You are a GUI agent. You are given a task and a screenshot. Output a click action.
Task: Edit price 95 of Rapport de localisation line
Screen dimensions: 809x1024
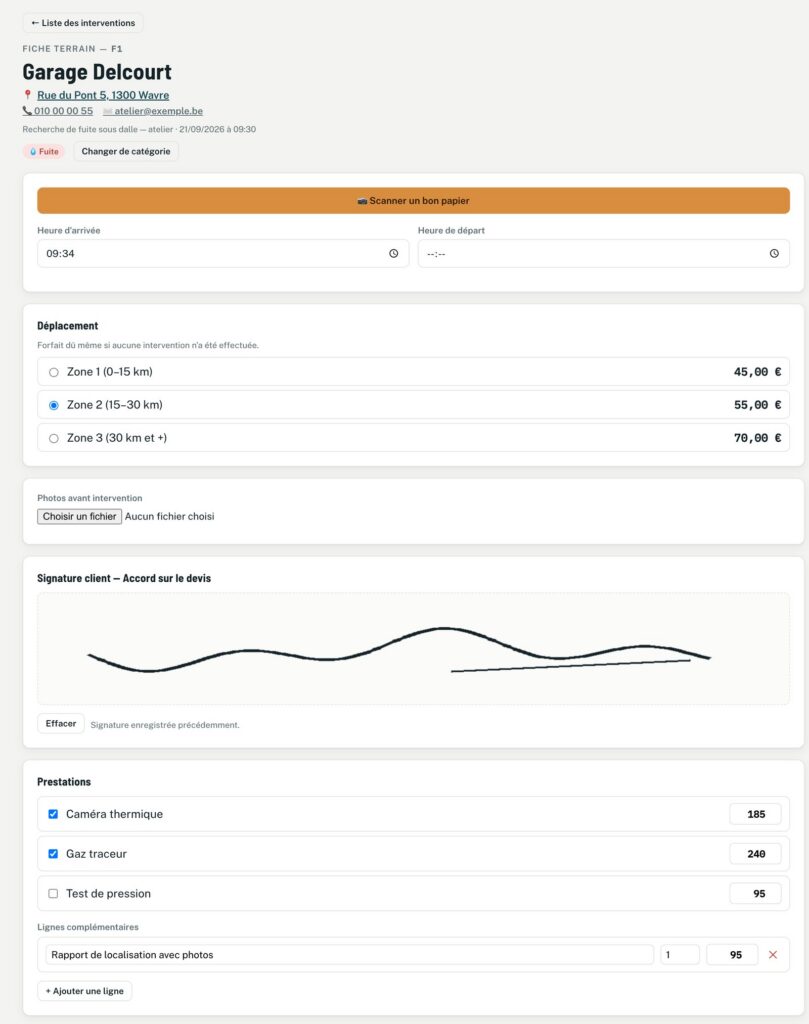point(733,955)
